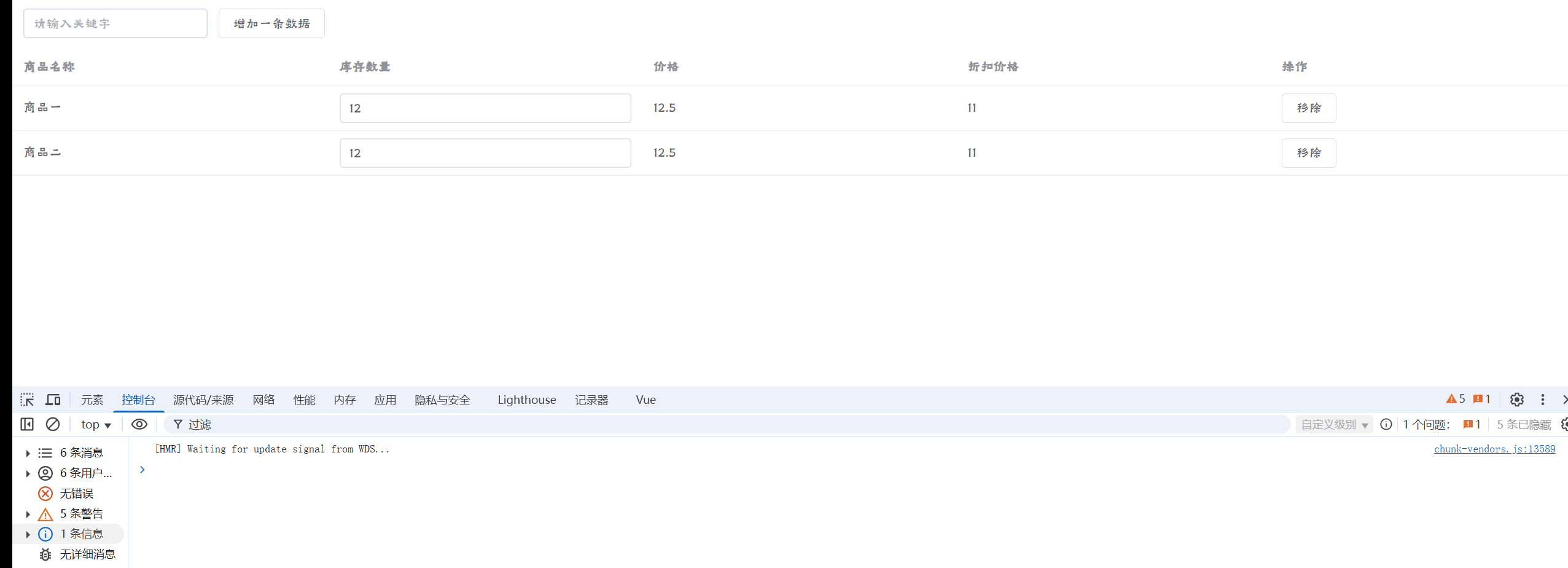
Task: Open the 应用 tab
Action: coord(385,400)
